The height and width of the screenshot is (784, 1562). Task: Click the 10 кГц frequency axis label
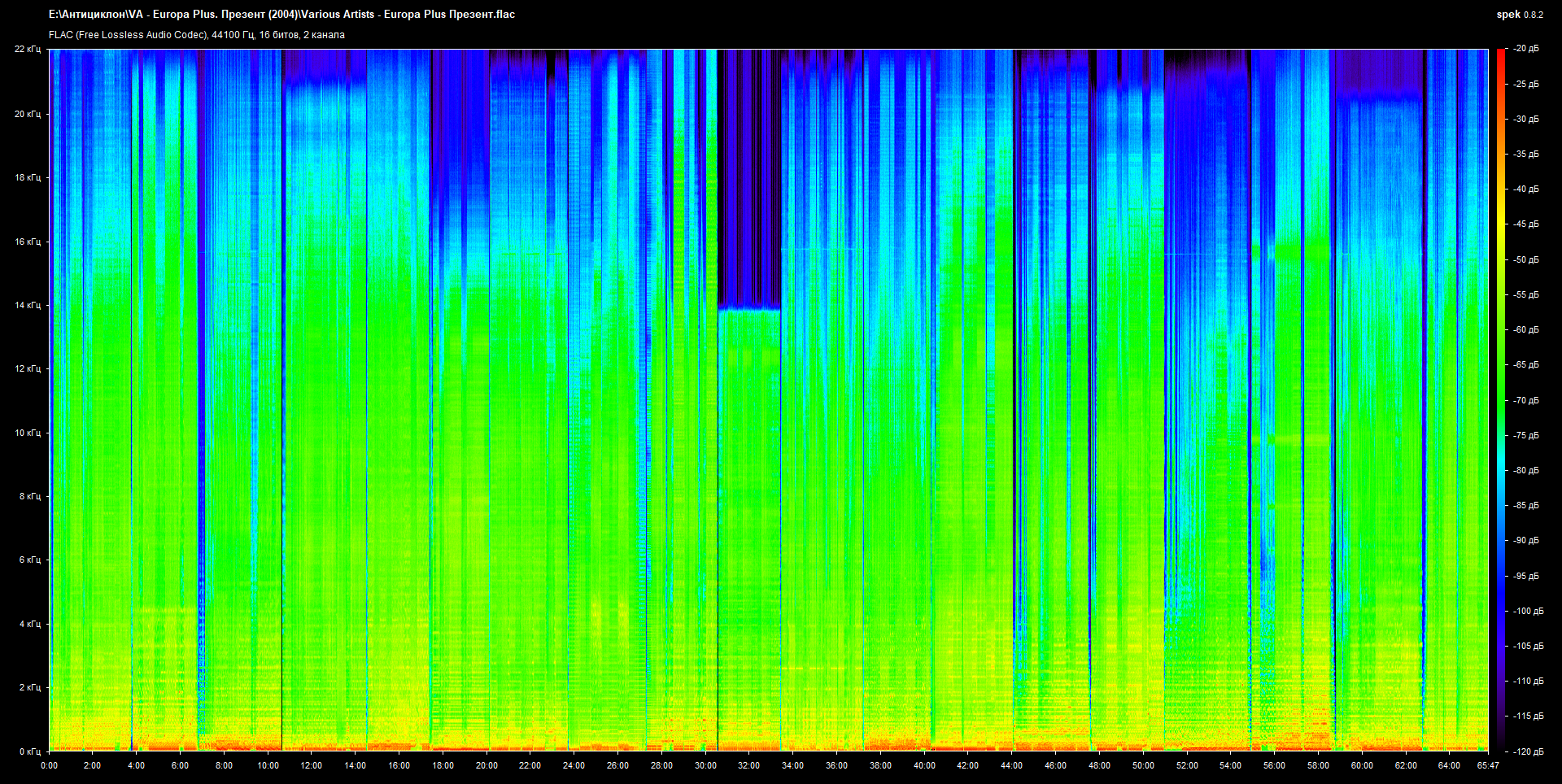click(x=28, y=433)
